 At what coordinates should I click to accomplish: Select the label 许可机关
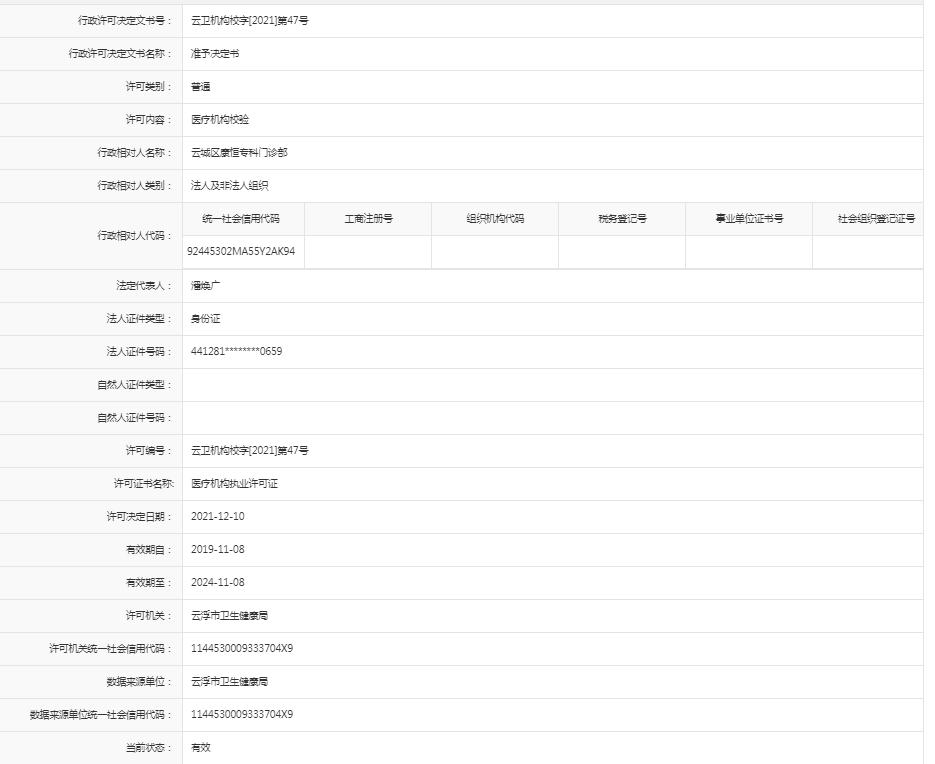148,615
